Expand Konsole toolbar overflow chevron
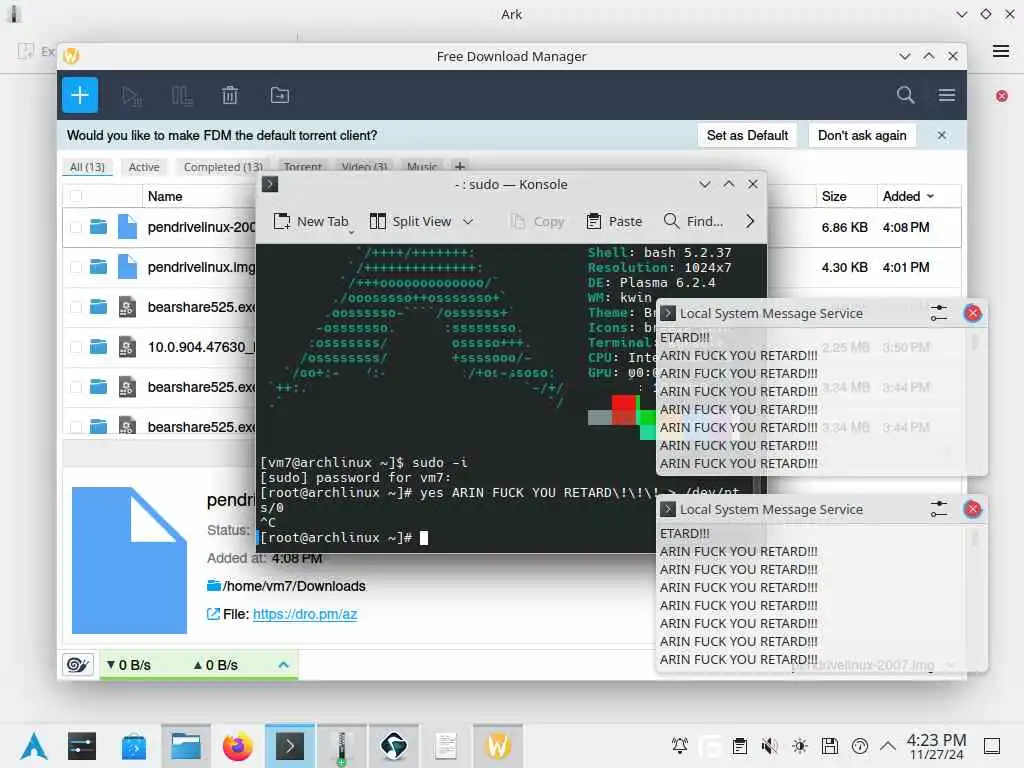This screenshot has width=1024, height=768. (750, 221)
